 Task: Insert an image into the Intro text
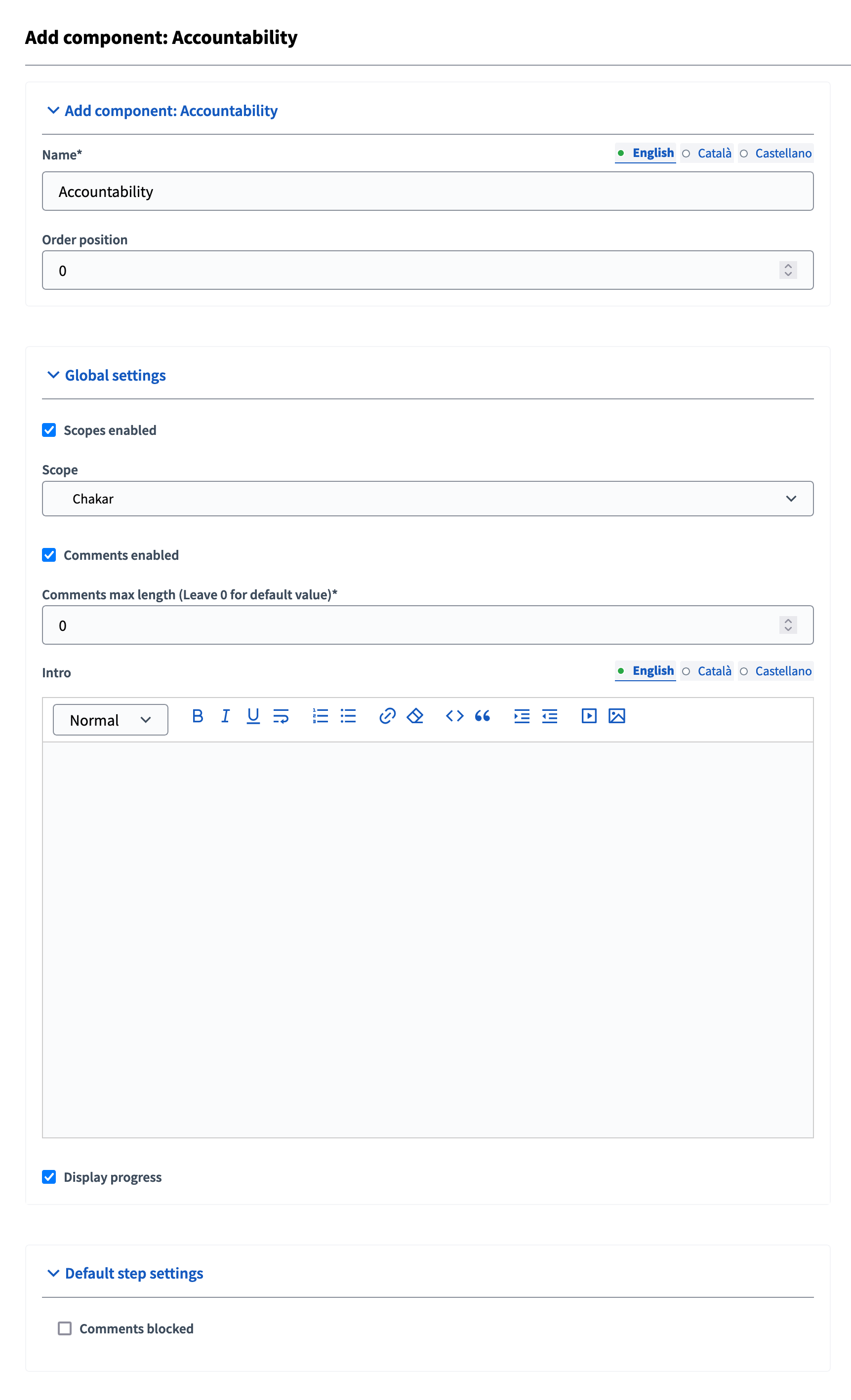point(617,716)
